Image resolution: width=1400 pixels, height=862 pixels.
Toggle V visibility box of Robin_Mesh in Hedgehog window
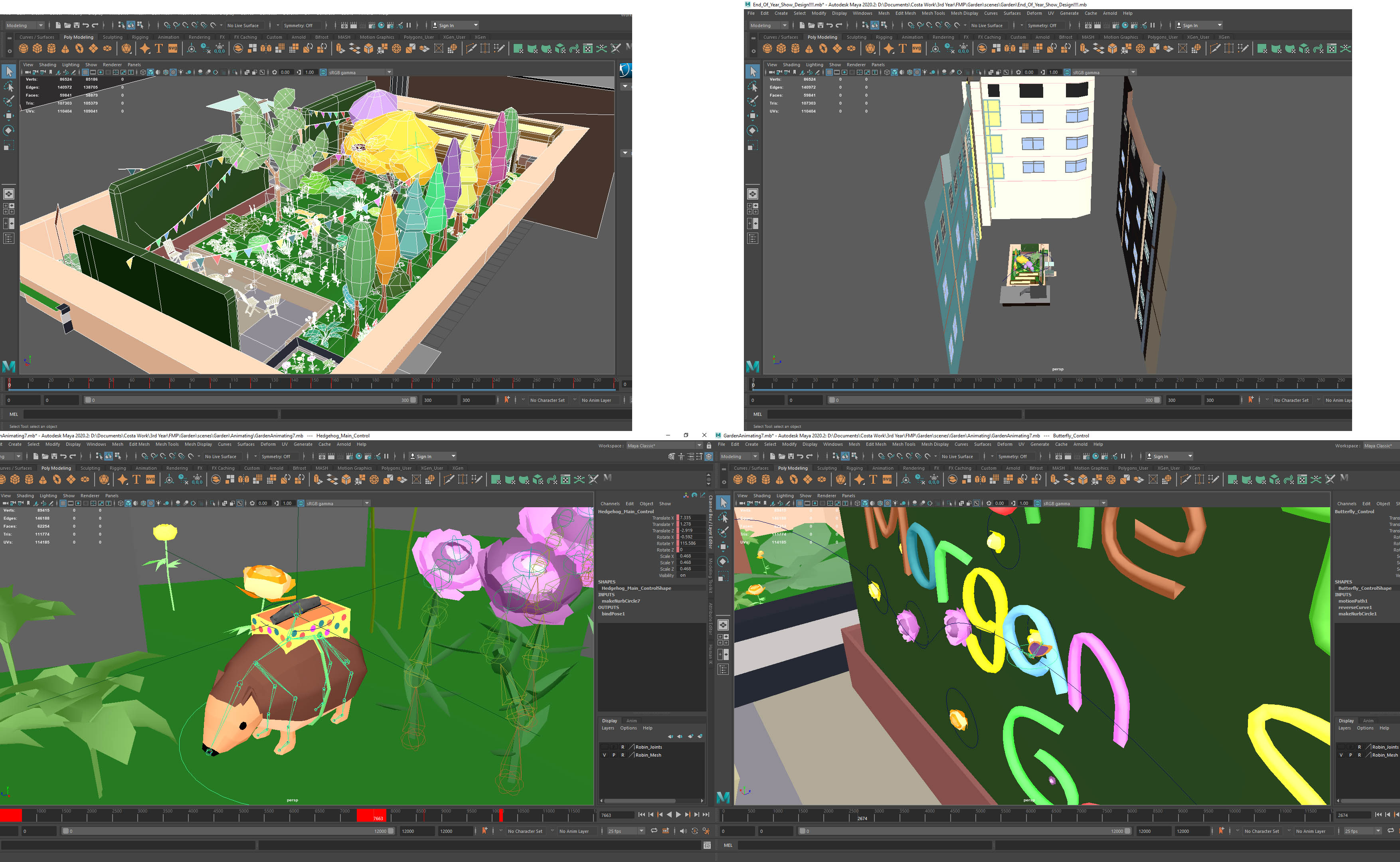point(604,755)
